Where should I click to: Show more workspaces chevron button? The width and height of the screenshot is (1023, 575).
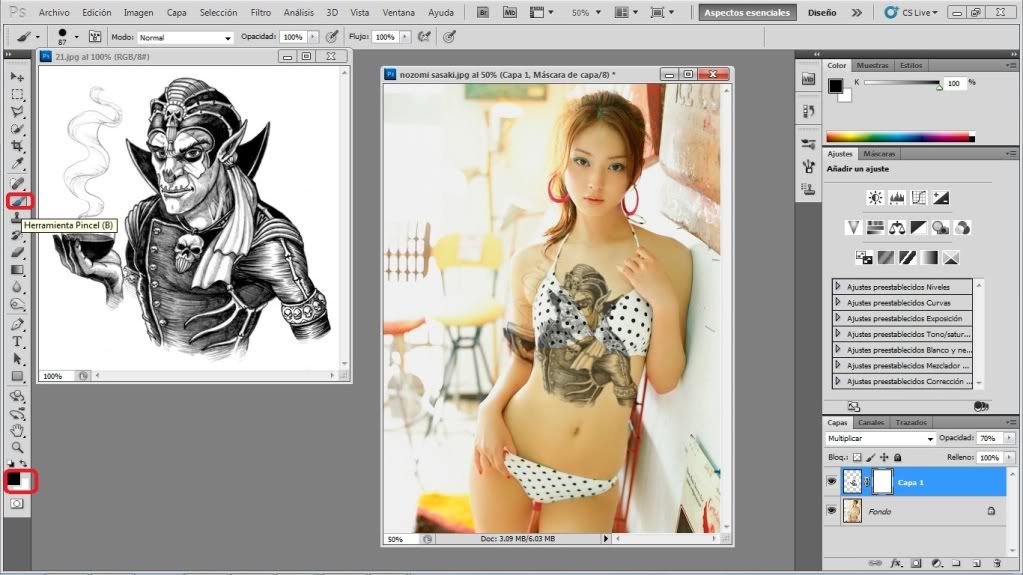coord(857,12)
